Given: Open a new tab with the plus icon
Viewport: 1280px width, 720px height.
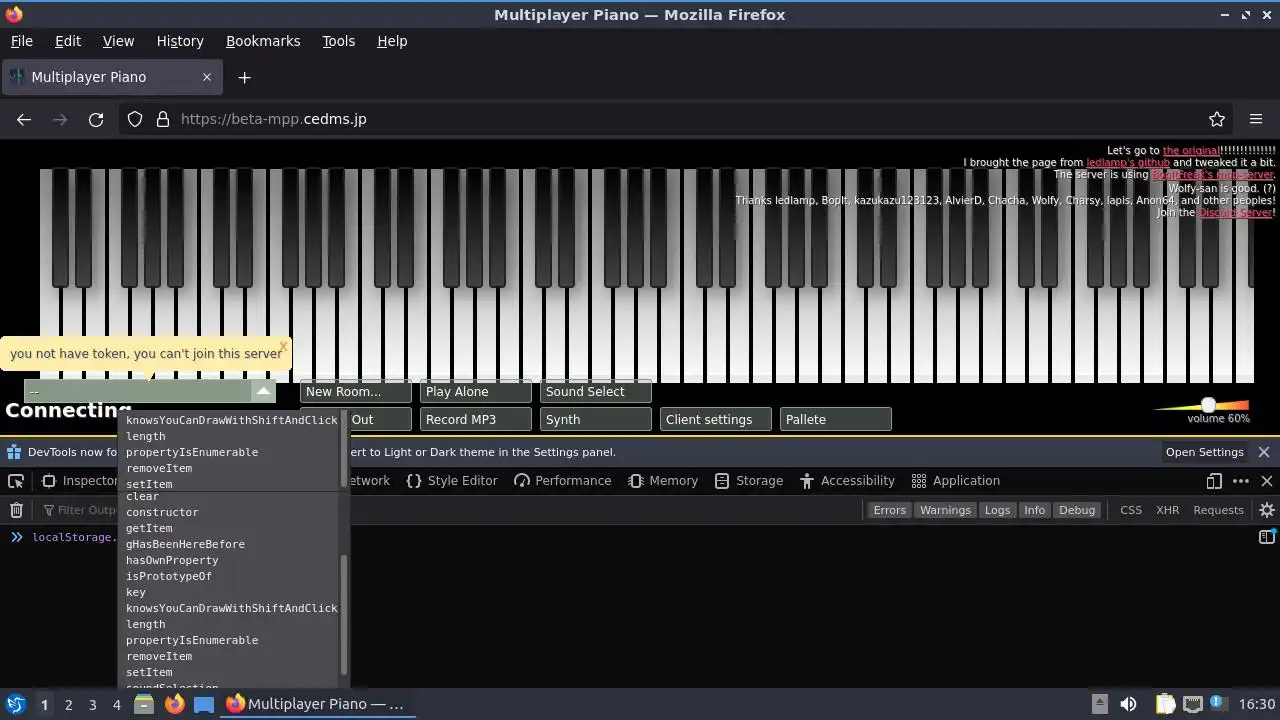Looking at the screenshot, I should pyautogui.click(x=244, y=77).
